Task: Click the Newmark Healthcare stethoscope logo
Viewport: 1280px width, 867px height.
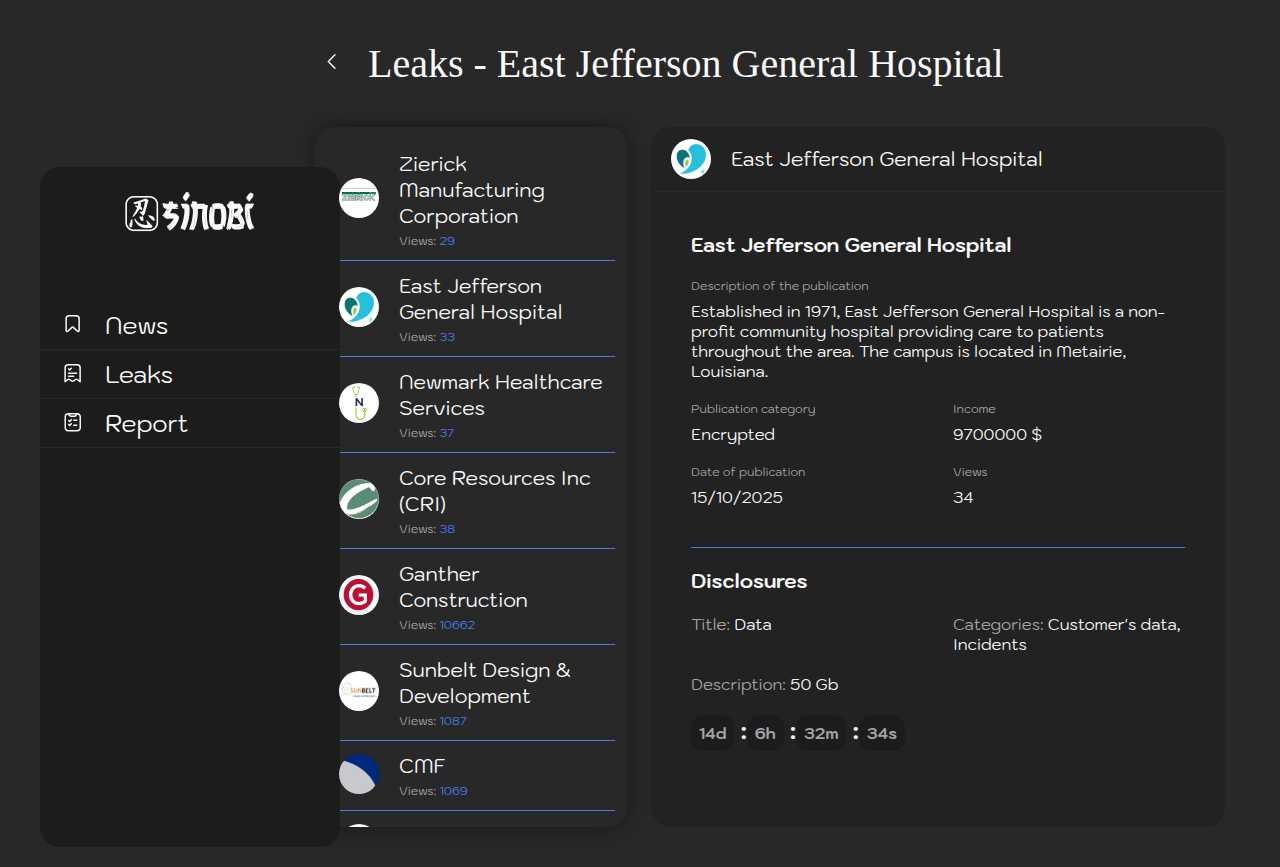Action: [x=359, y=403]
